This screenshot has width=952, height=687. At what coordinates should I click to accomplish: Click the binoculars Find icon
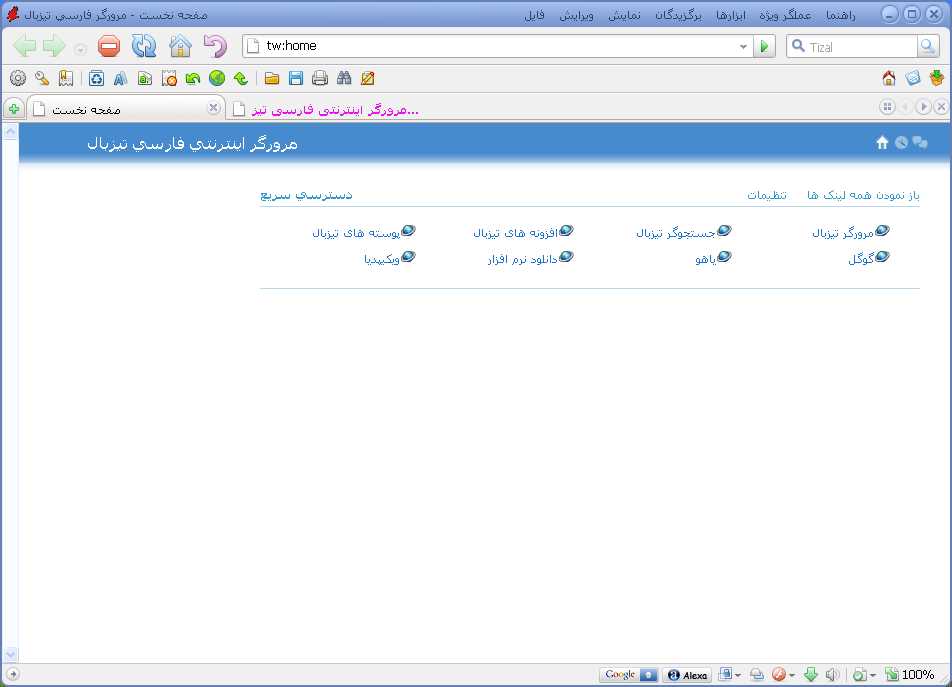tap(344, 78)
